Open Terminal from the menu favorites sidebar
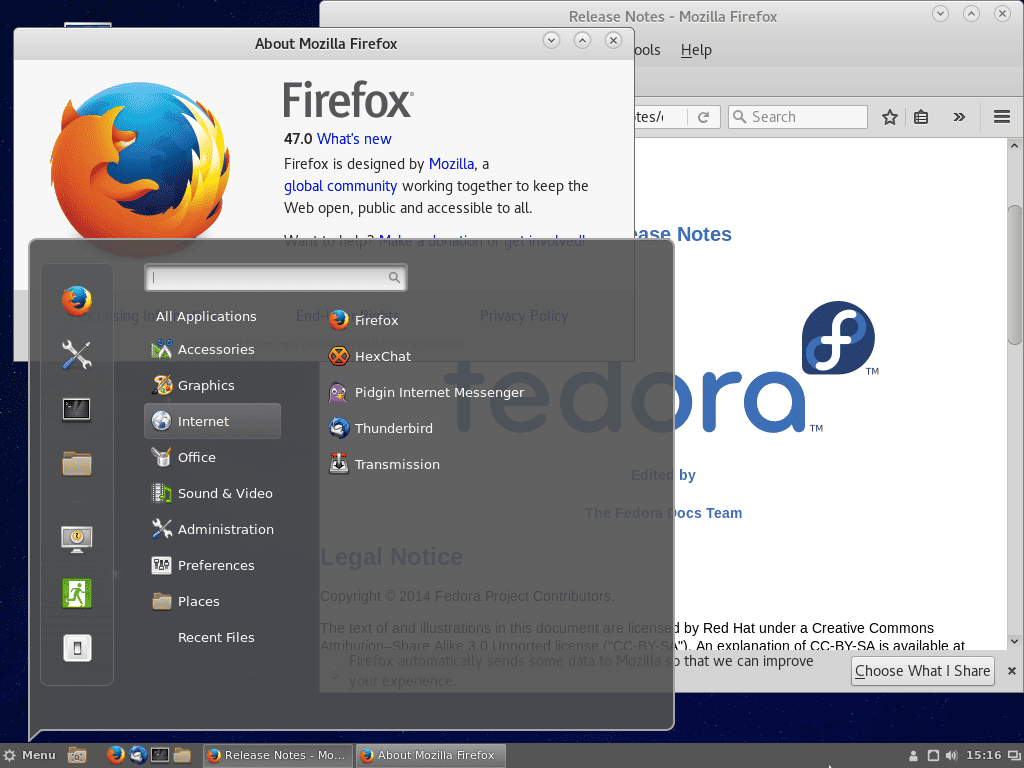Screen dimensions: 1024x768 pyautogui.click(x=77, y=409)
